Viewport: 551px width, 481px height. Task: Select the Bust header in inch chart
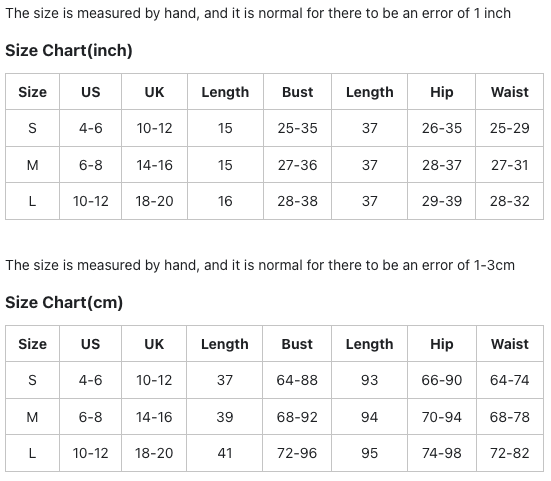click(297, 92)
